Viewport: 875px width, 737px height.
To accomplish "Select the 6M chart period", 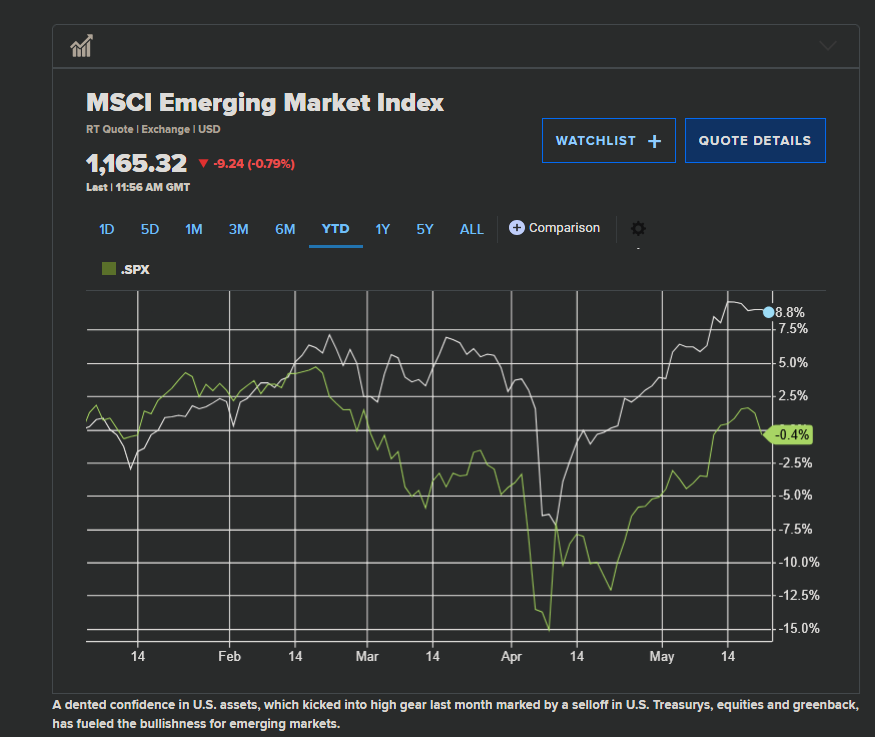I will pyautogui.click(x=285, y=229).
